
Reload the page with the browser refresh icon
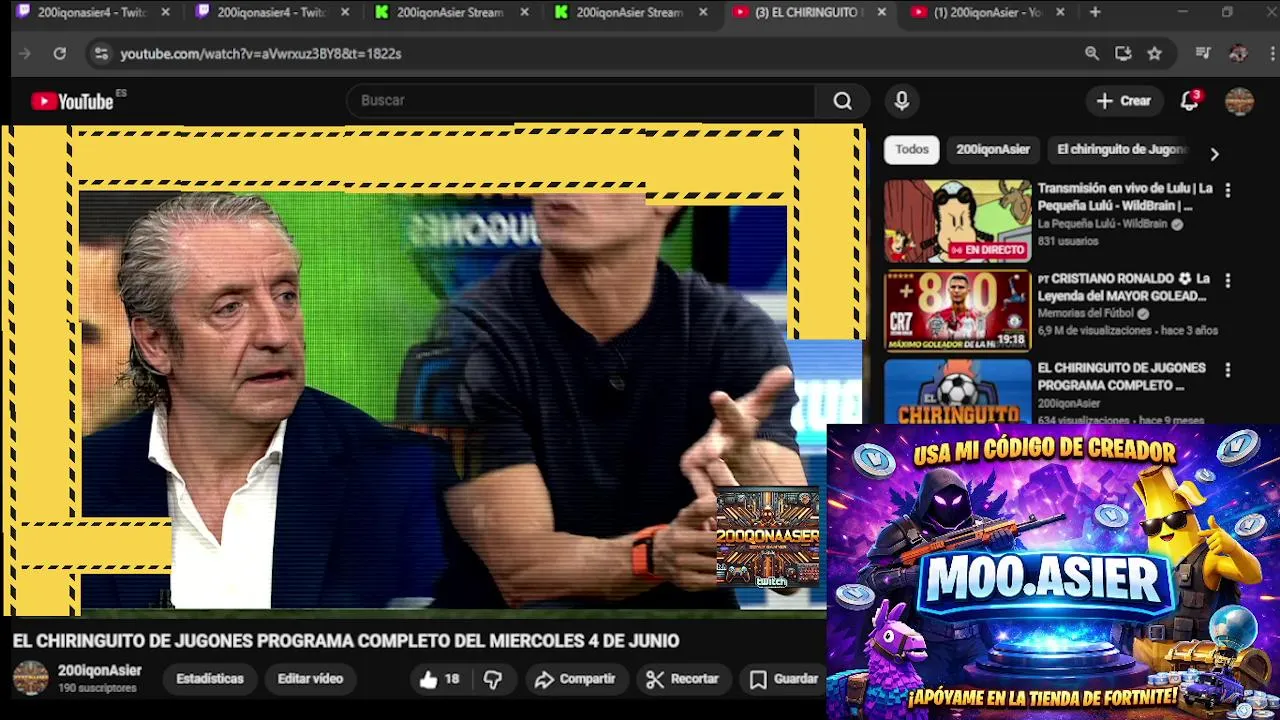click(60, 53)
